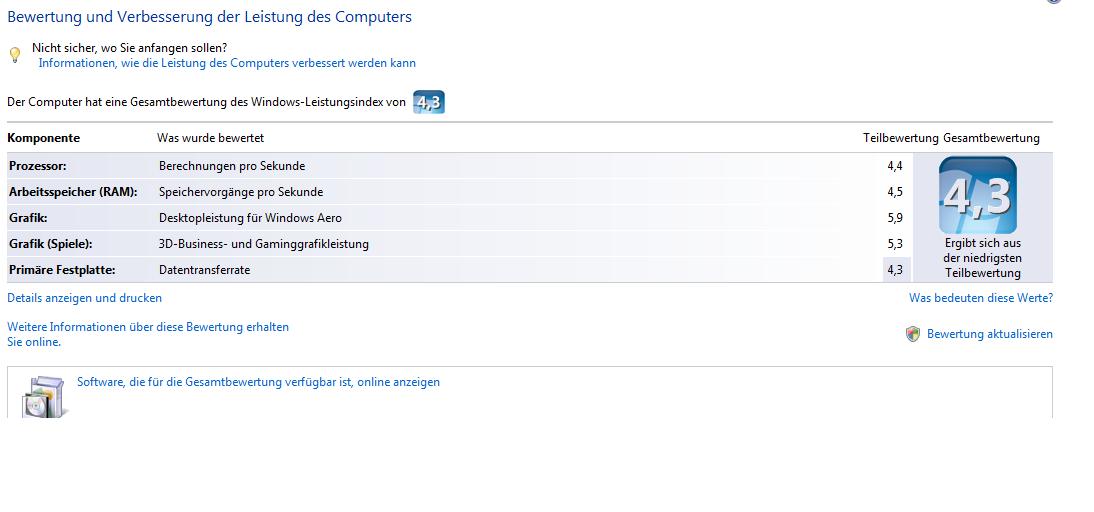Click Ergibt sich aus der niedrigsten Teilbewertung caption
This screenshot has height=512, width=1094.
click(982, 258)
